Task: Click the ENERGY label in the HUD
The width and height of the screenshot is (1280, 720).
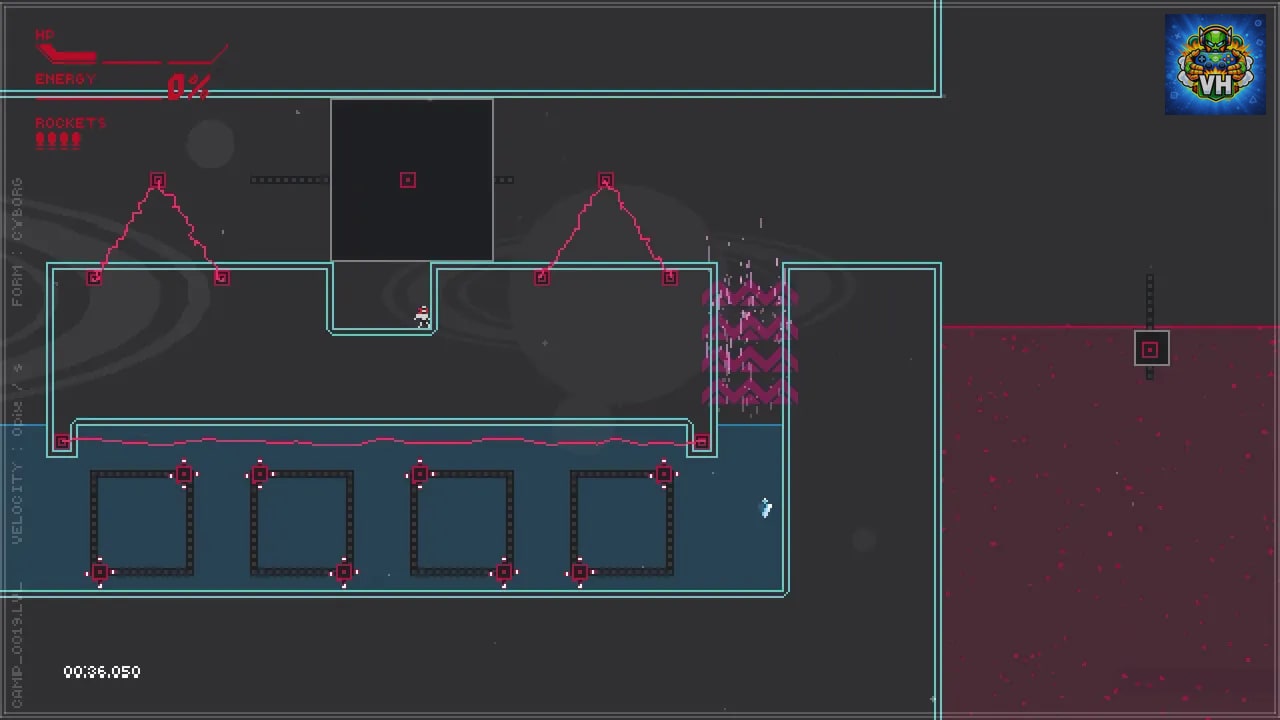Action: pyautogui.click(x=66, y=79)
